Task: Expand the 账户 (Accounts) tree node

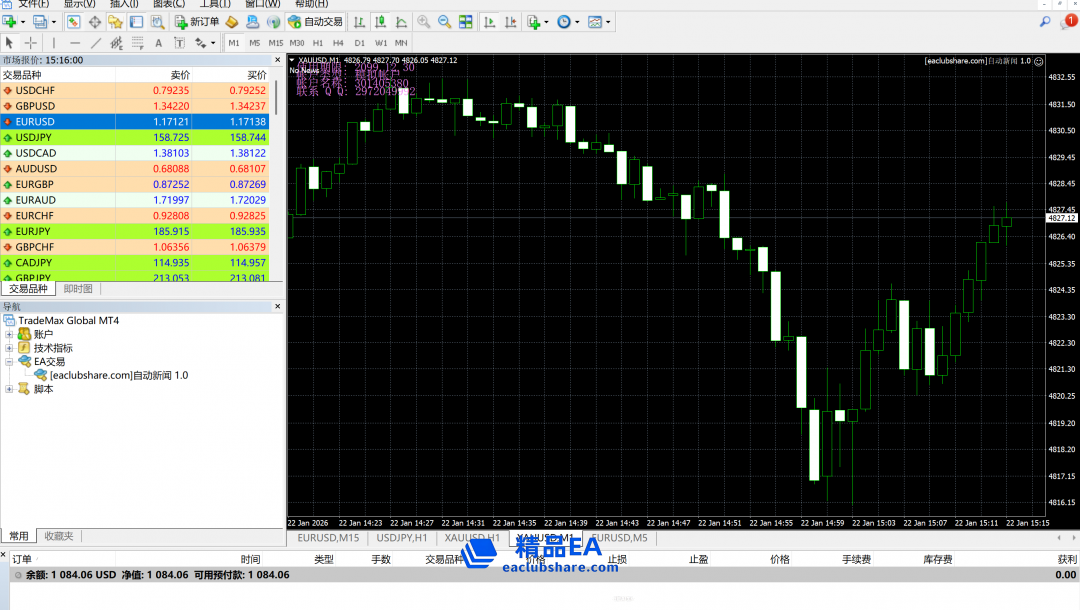Action: [x=10, y=334]
